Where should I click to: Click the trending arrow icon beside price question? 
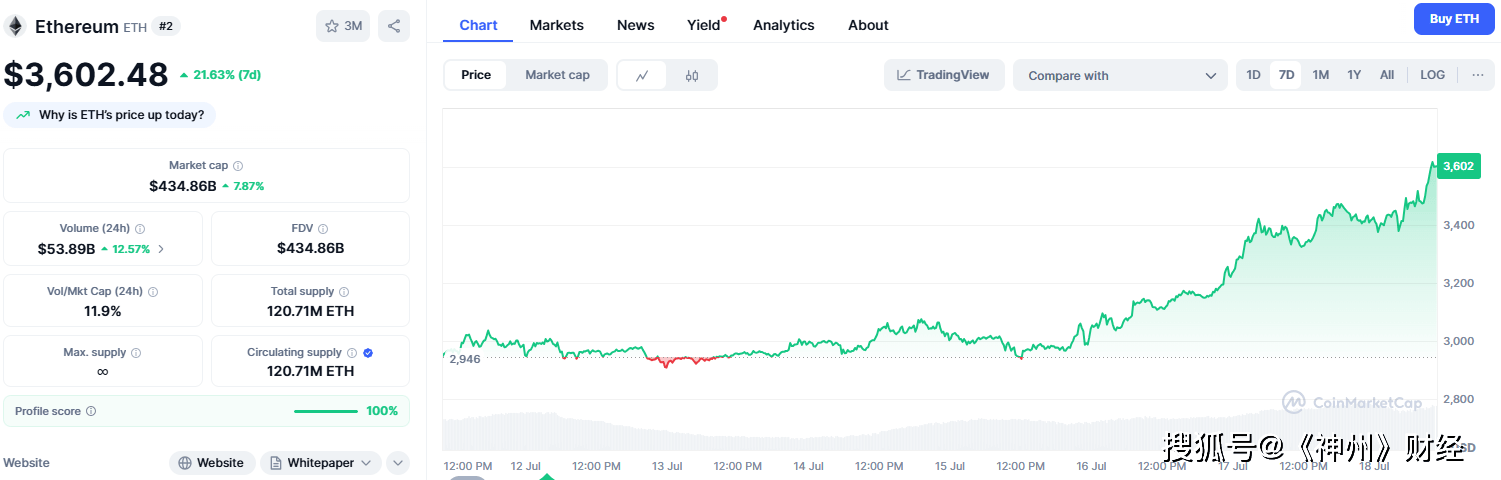[x=23, y=115]
